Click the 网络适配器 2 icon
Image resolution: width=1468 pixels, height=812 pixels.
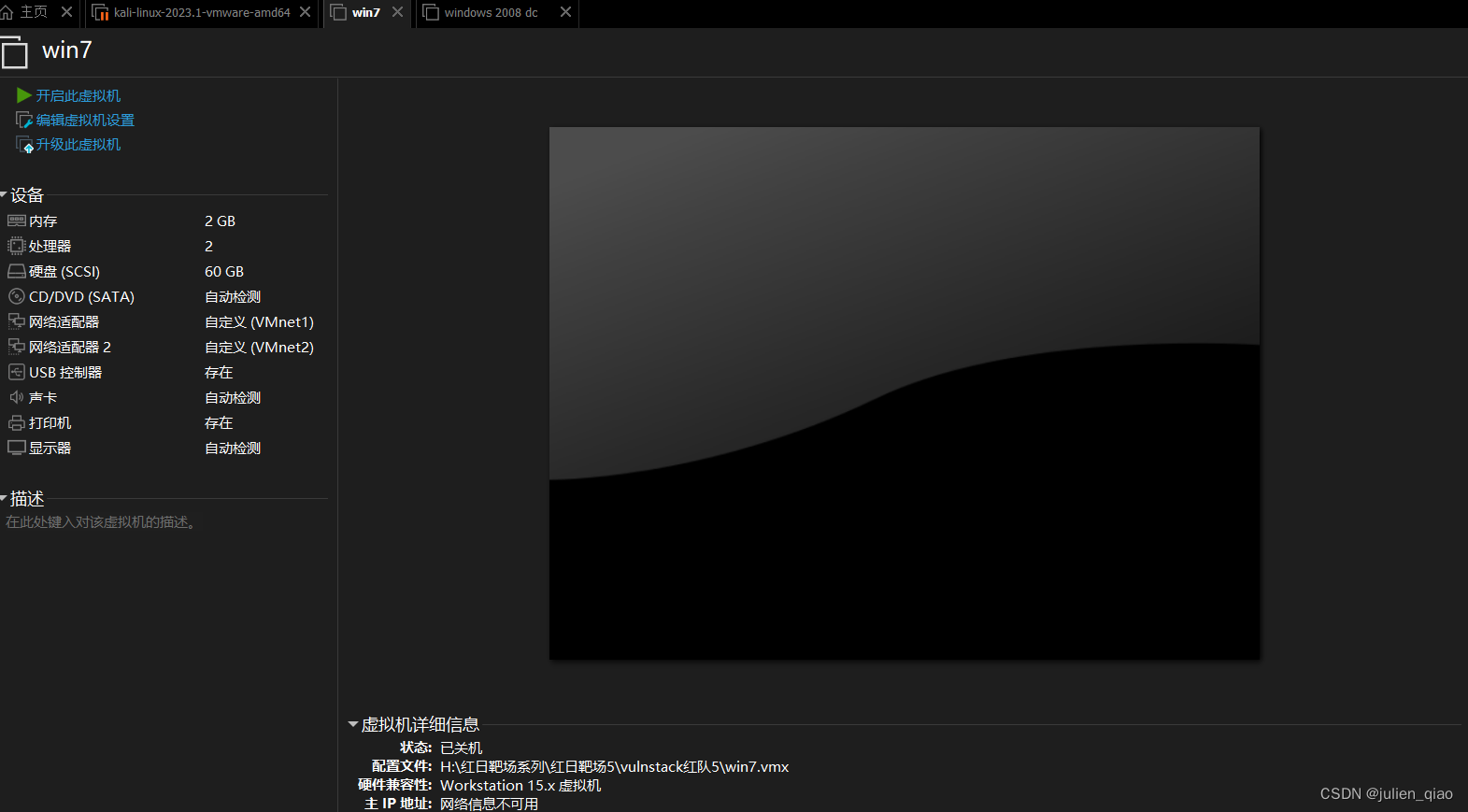coord(17,347)
